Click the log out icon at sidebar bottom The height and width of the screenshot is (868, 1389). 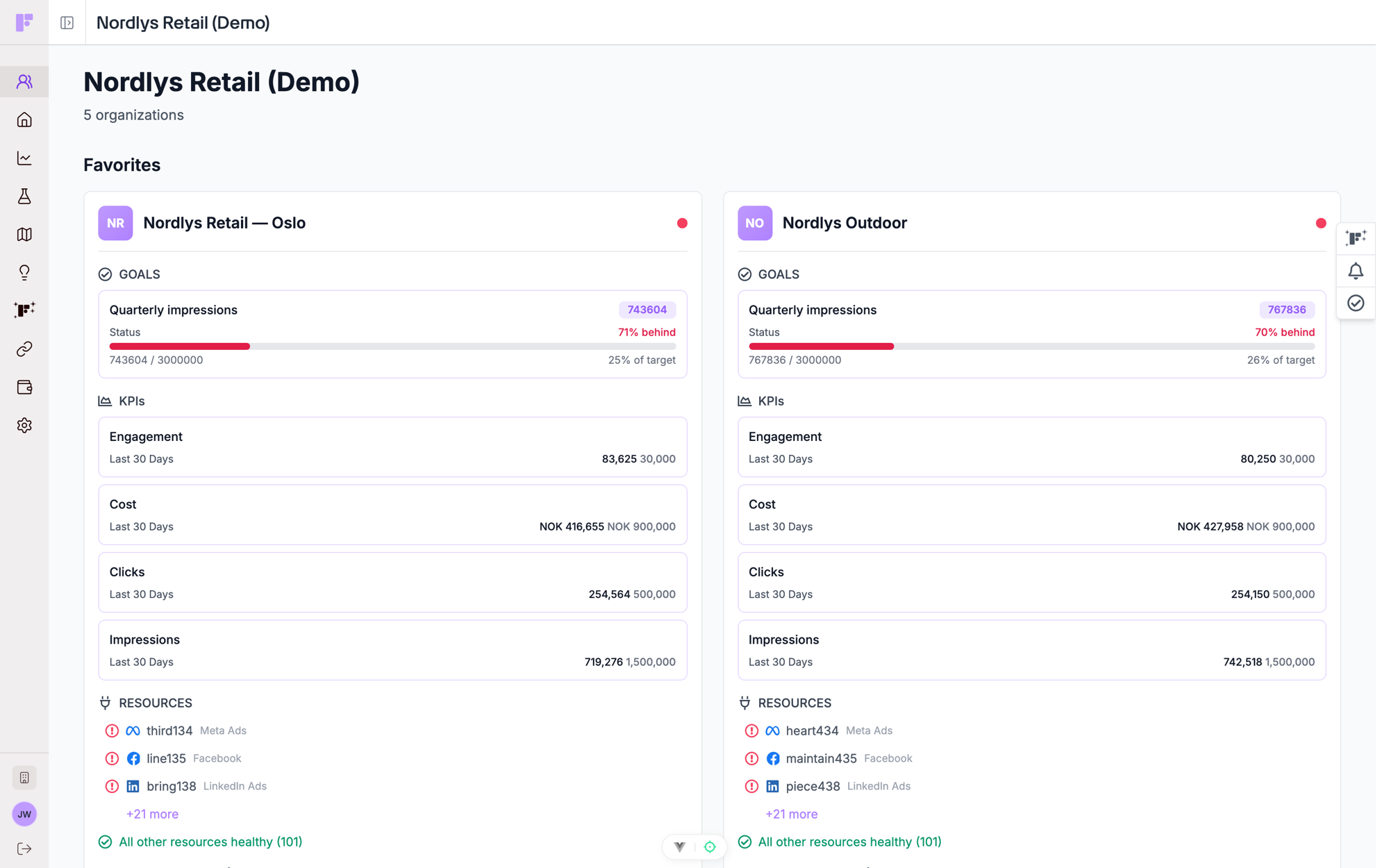(24, 849)
